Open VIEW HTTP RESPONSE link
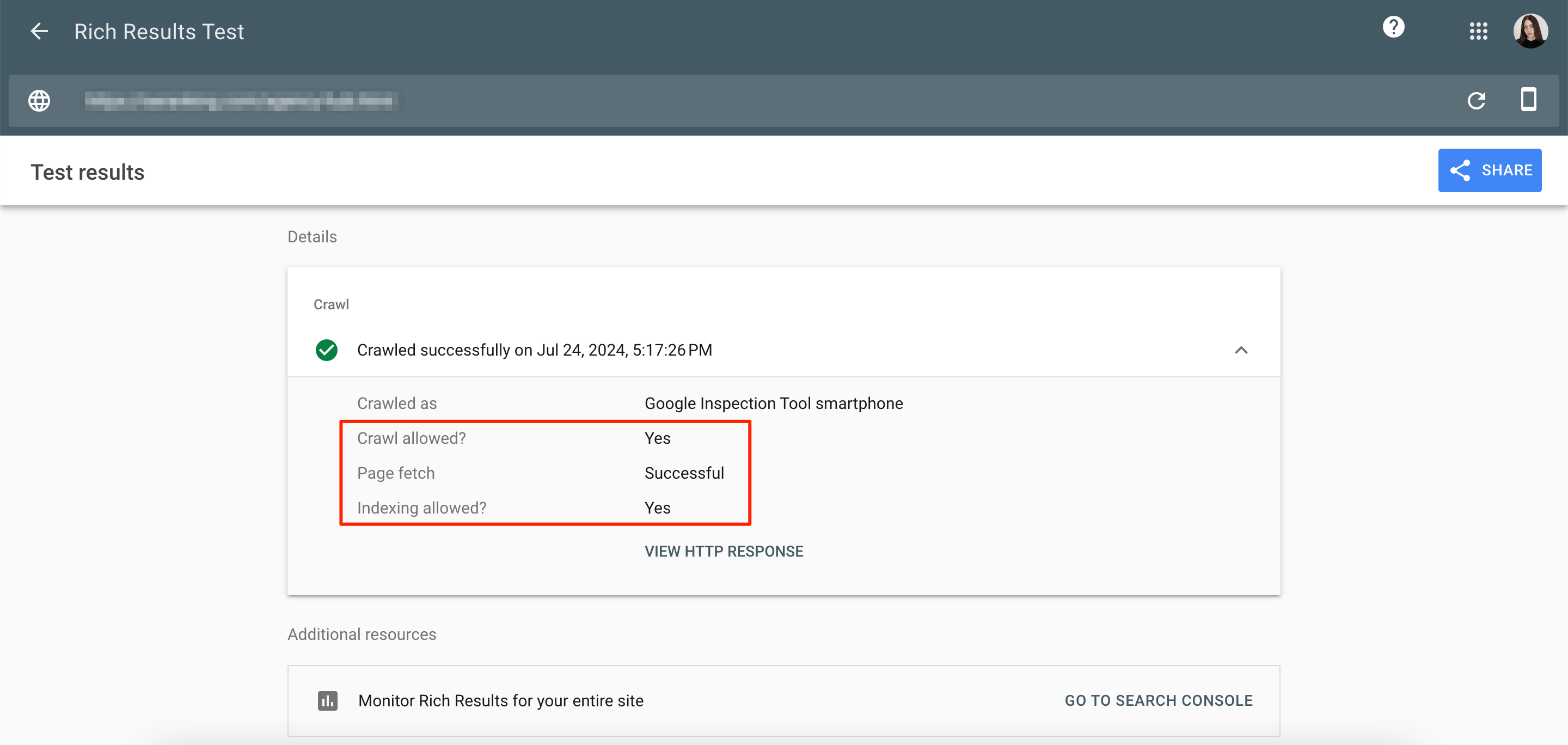The width and height of the screenshot is (1568, 745). coord(724,552)
